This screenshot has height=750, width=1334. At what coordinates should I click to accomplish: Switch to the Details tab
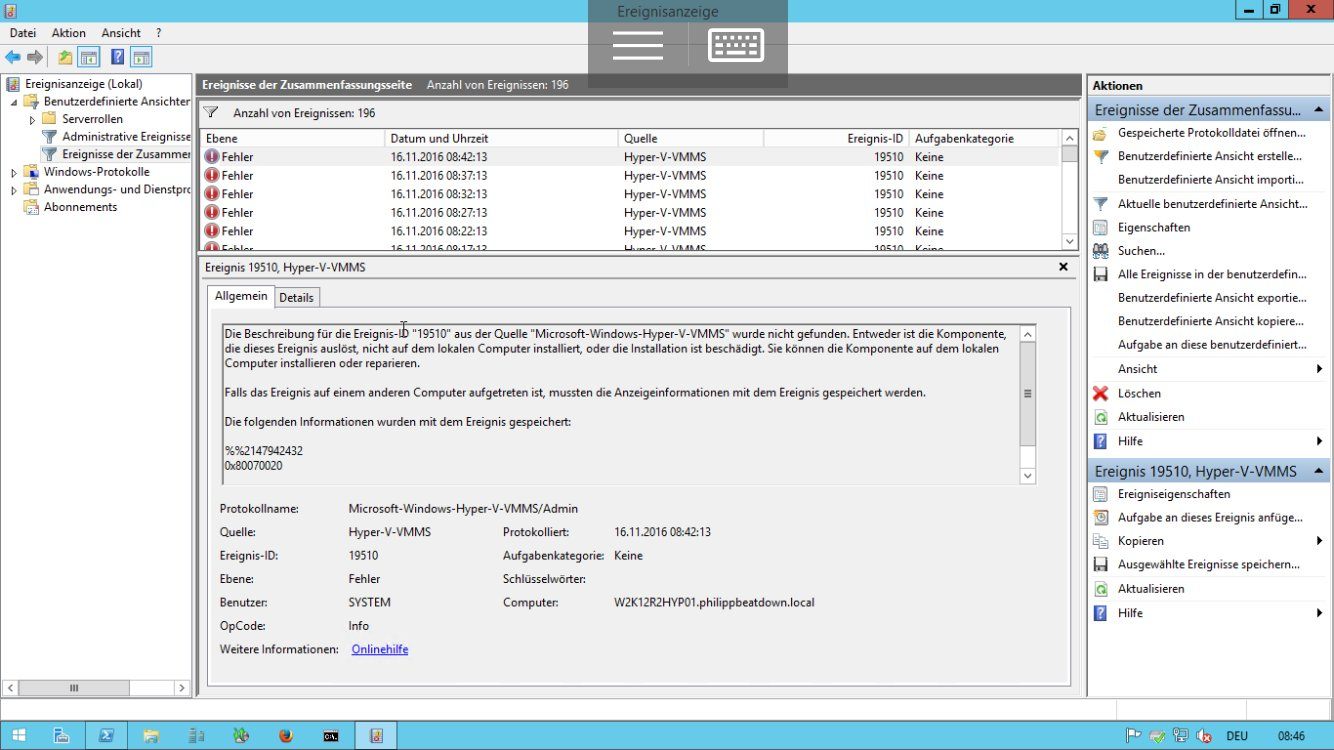pos(296,297)
